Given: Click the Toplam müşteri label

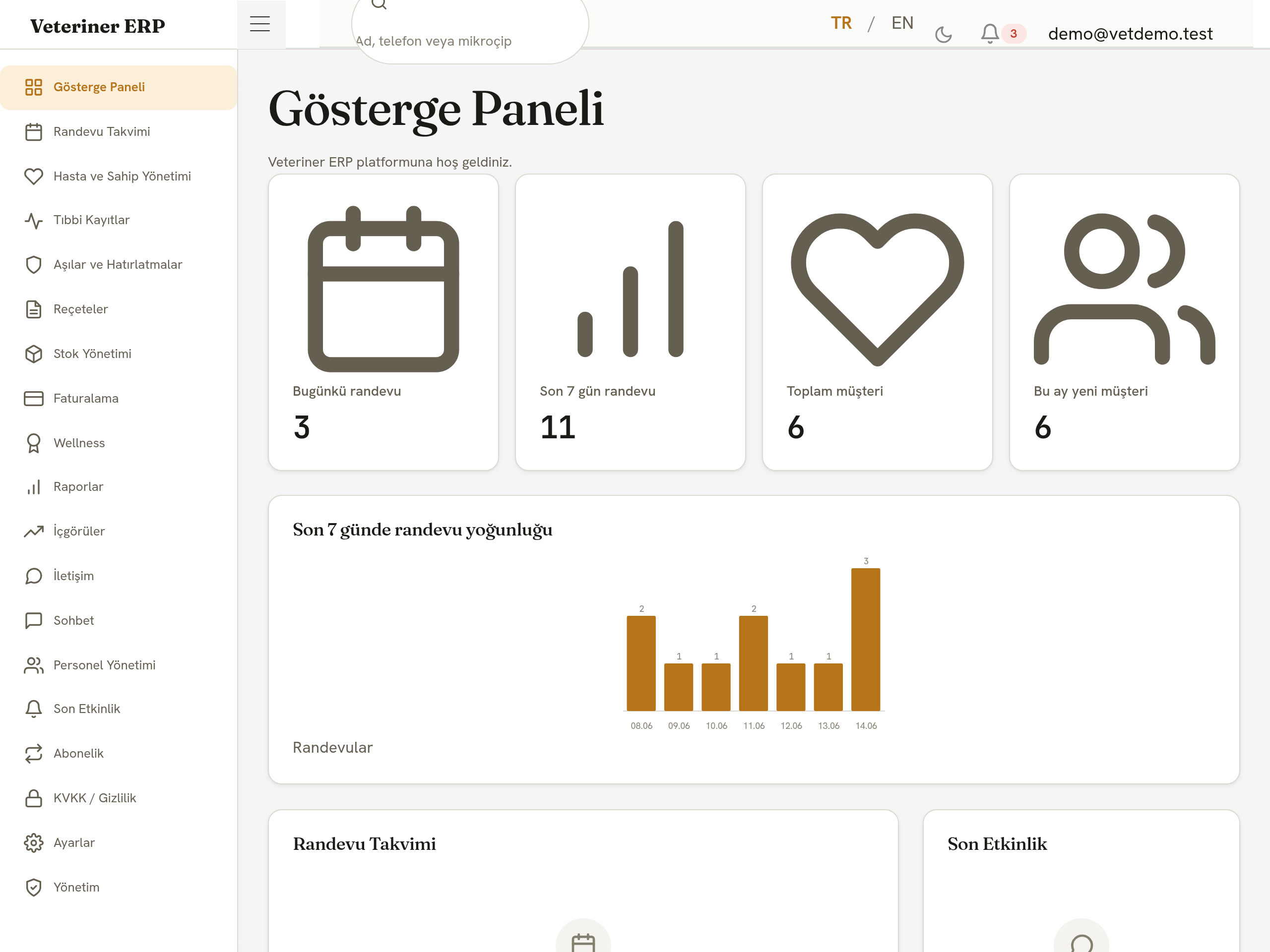Looking at the screenshot, I should 835,391.
